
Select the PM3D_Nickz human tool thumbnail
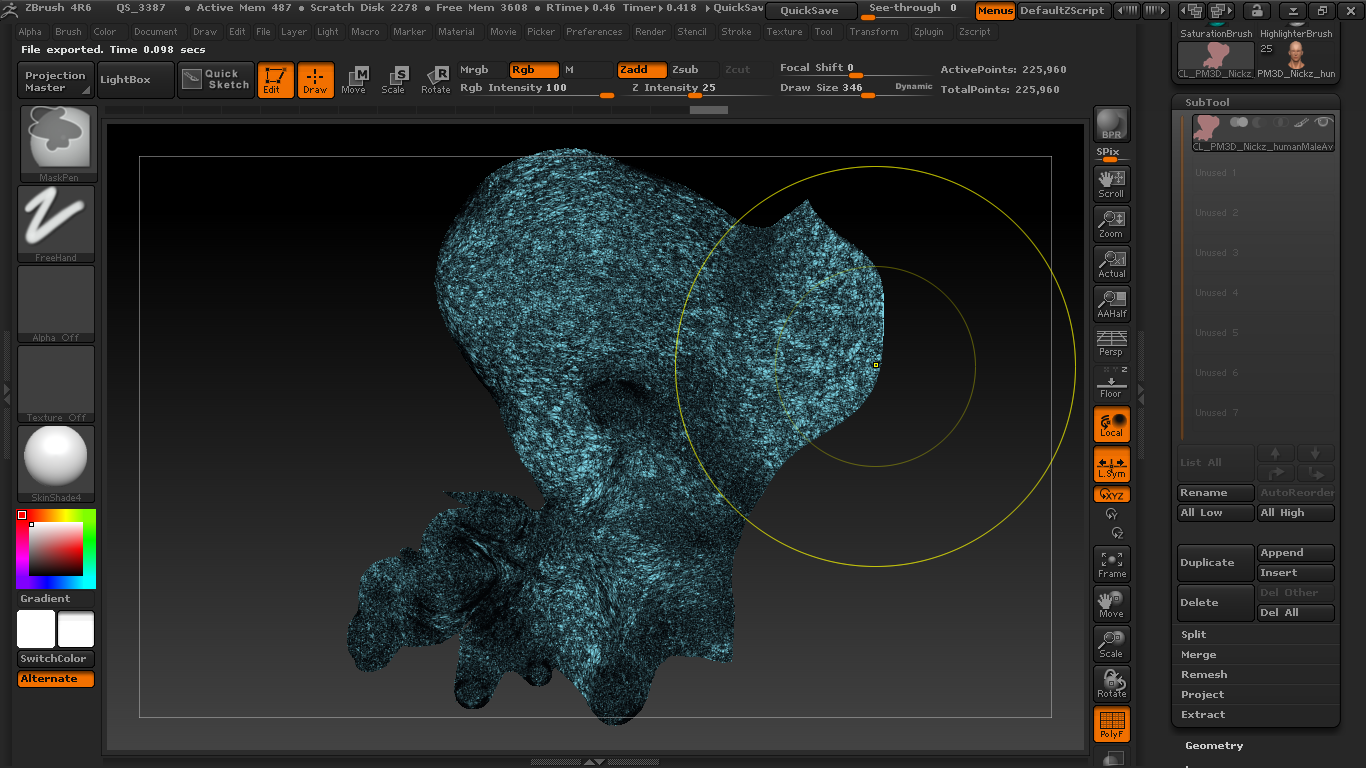1296,58
